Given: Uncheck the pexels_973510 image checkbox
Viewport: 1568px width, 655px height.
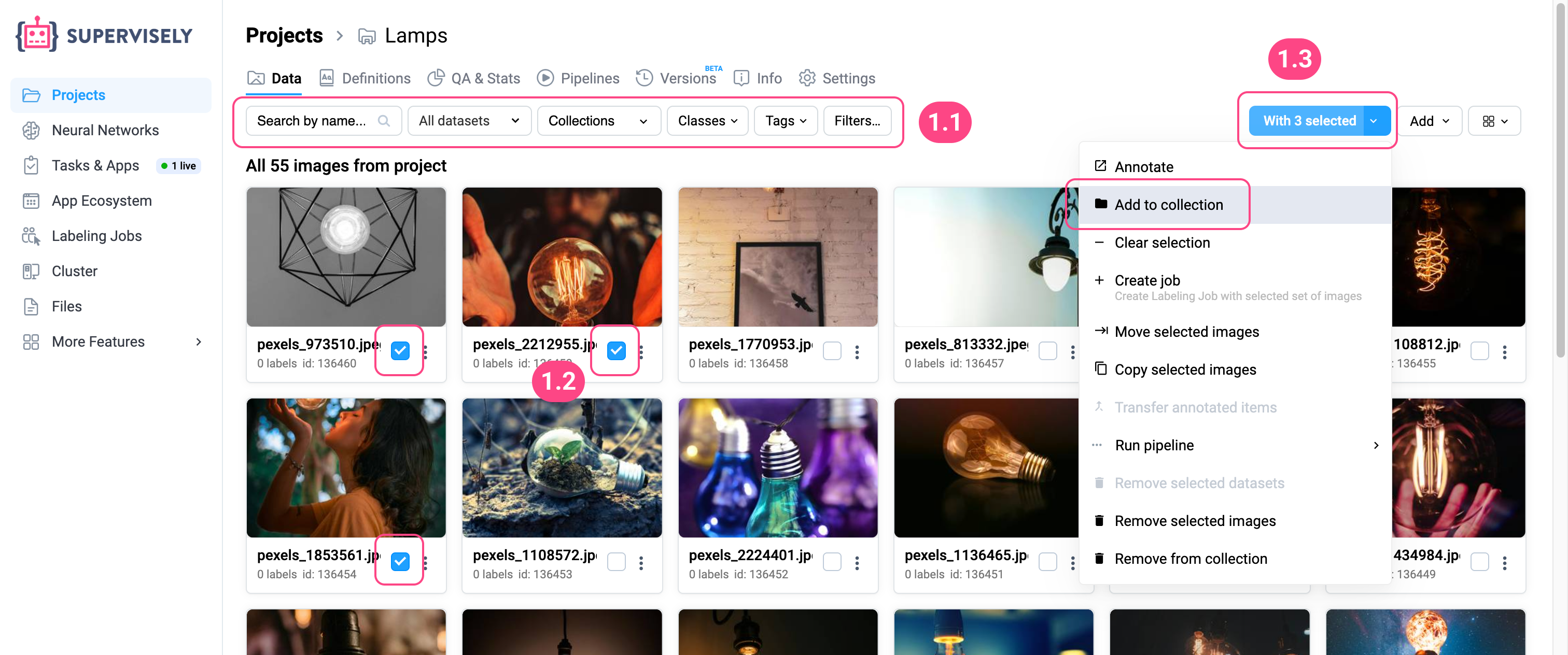Looking at the screenshot, I should click(400, 351).
